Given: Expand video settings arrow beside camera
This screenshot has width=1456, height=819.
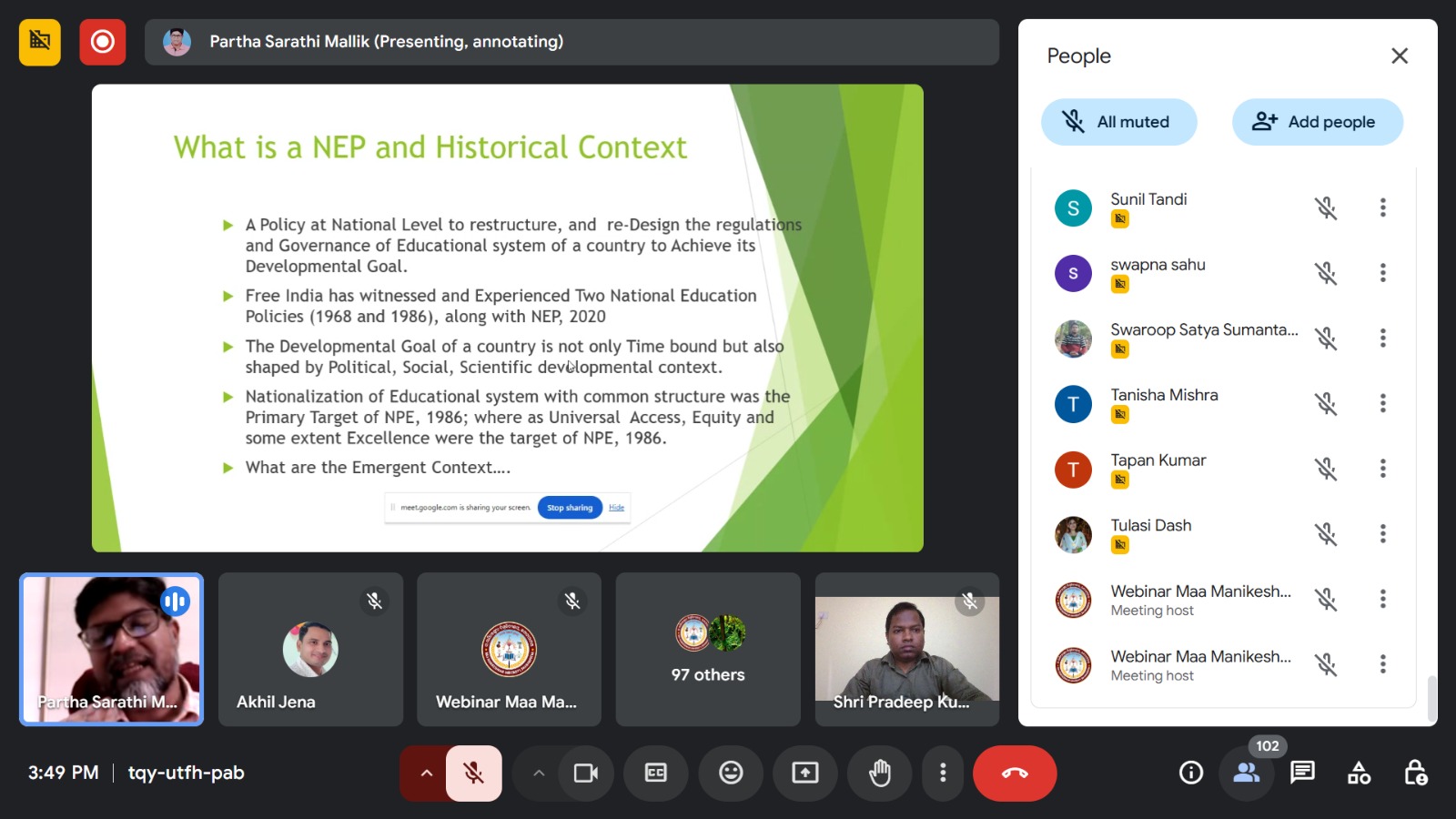Looking at the screenshot, I should (539, 773).
